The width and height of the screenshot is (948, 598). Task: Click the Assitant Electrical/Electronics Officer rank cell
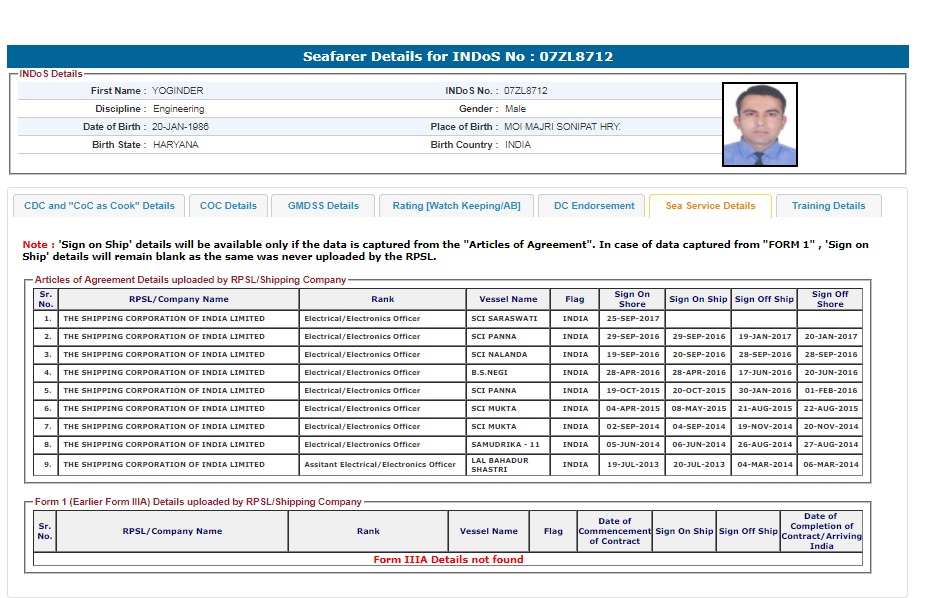[x=380, y=465]
